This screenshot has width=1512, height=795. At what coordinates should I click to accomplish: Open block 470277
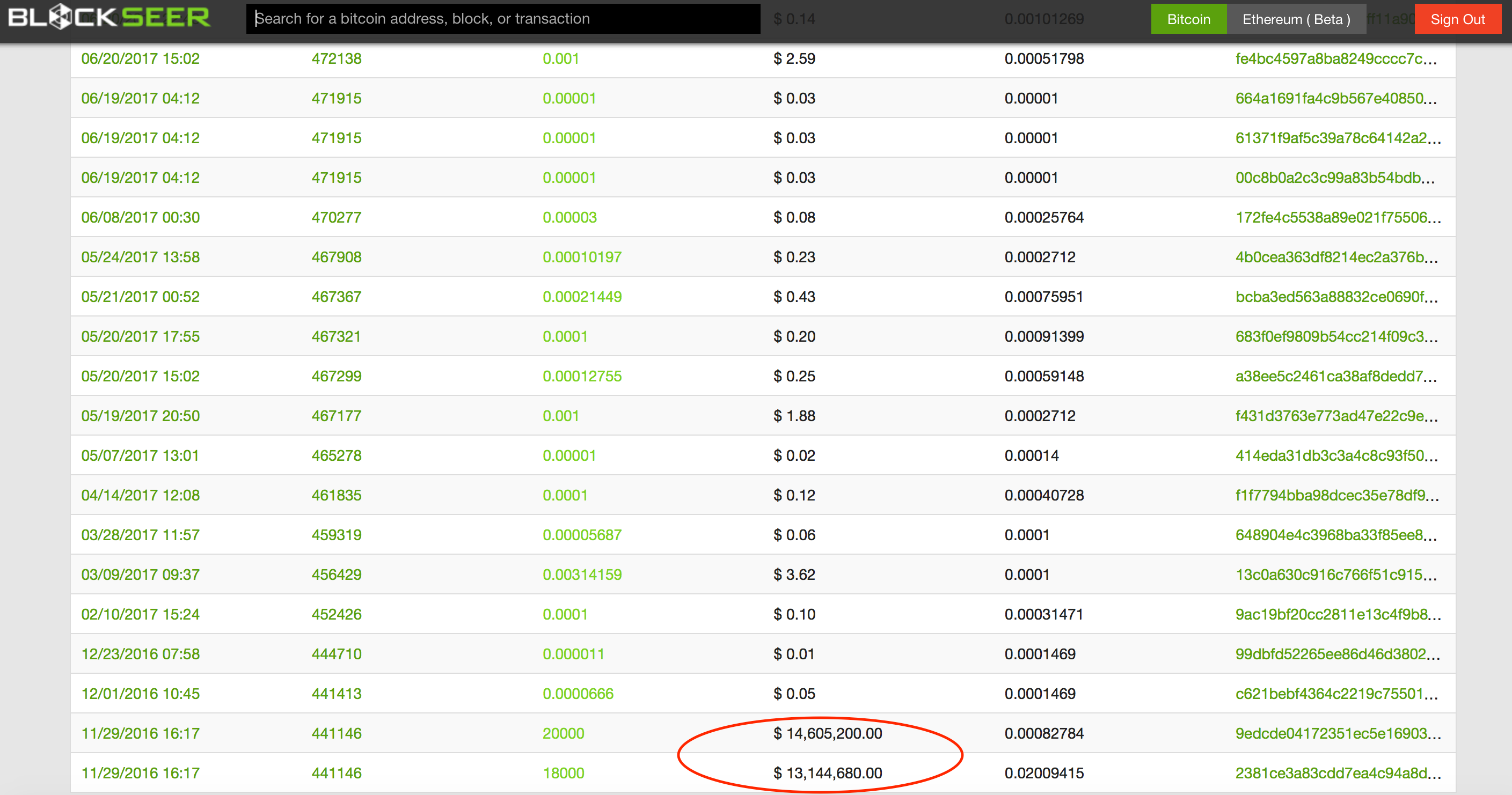point(337,218)
